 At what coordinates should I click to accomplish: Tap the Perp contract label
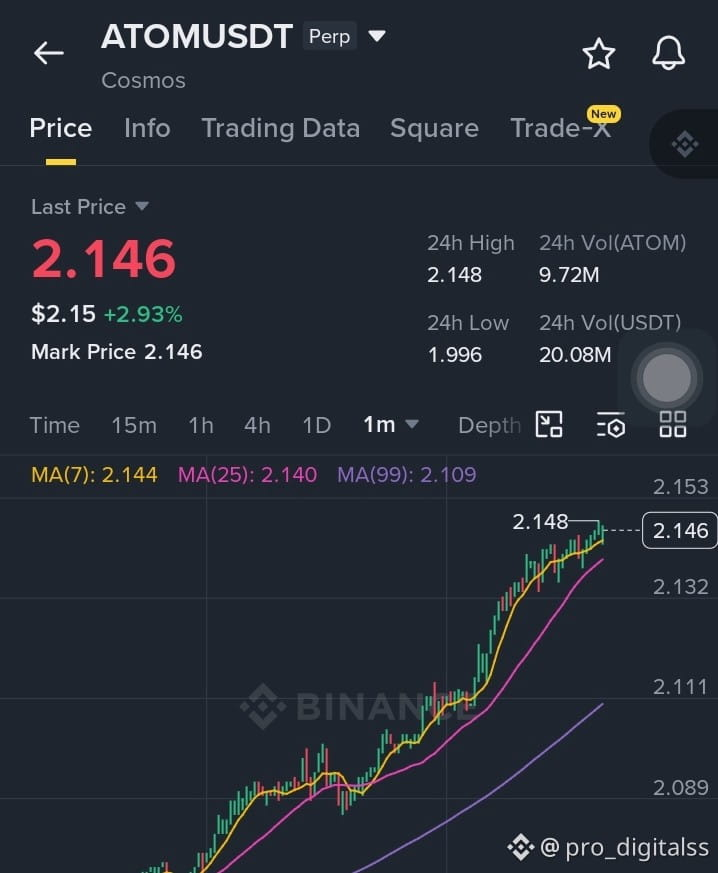(330, 36)
